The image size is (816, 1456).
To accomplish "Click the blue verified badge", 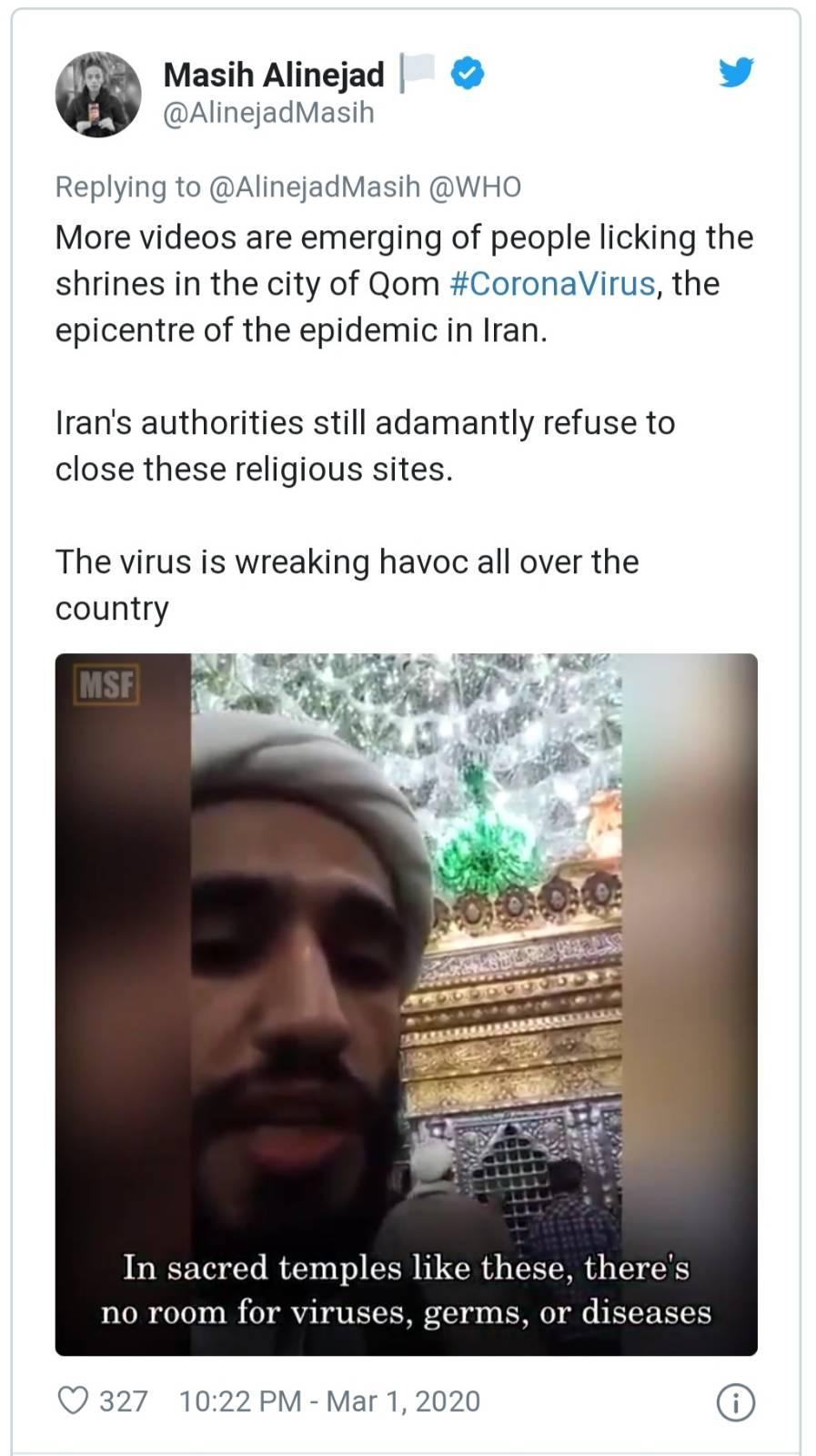I will tap(468, 74).
